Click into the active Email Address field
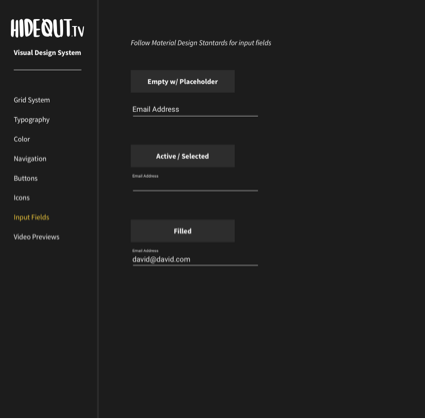This screenshot has height=419, width=425. [195, 183]
